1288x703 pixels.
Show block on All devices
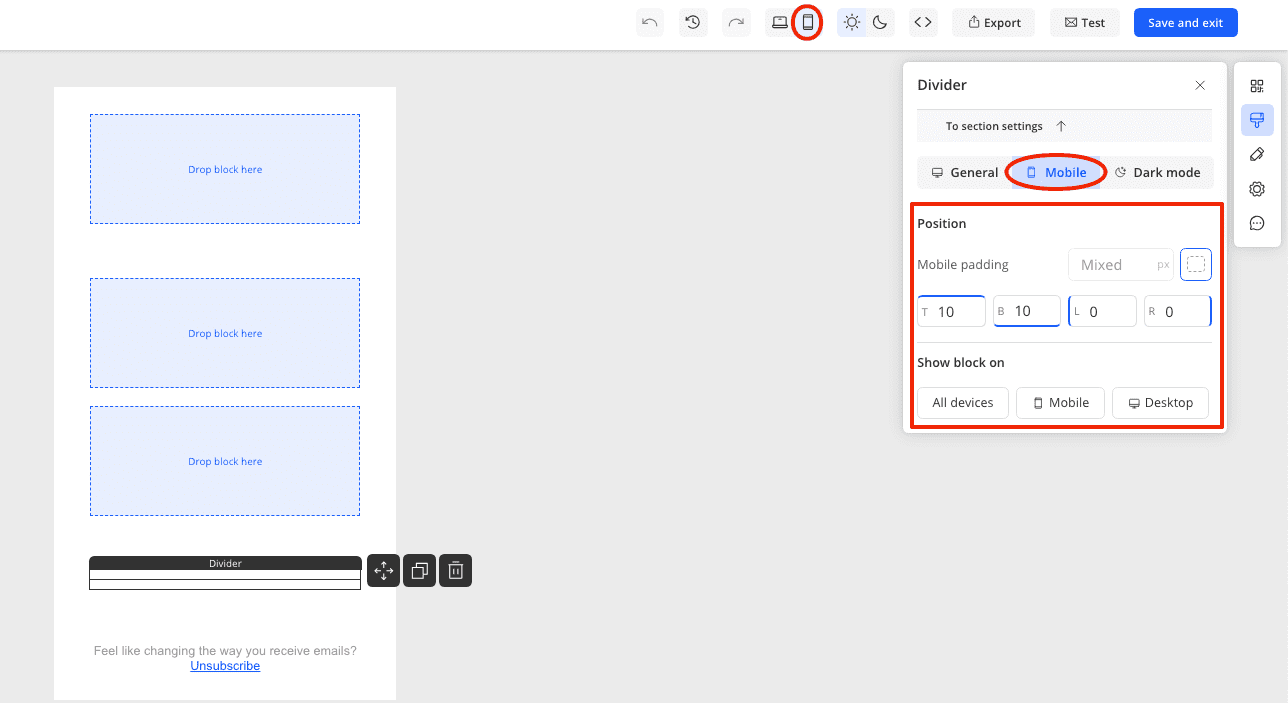click(x=963, y=403)
